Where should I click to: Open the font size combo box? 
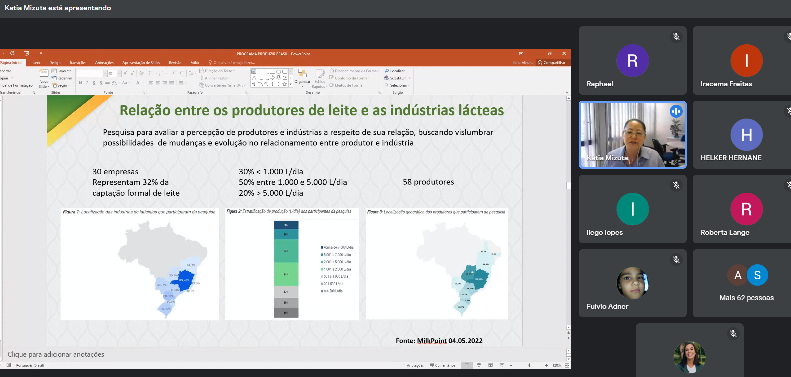[x=115, y=74]
